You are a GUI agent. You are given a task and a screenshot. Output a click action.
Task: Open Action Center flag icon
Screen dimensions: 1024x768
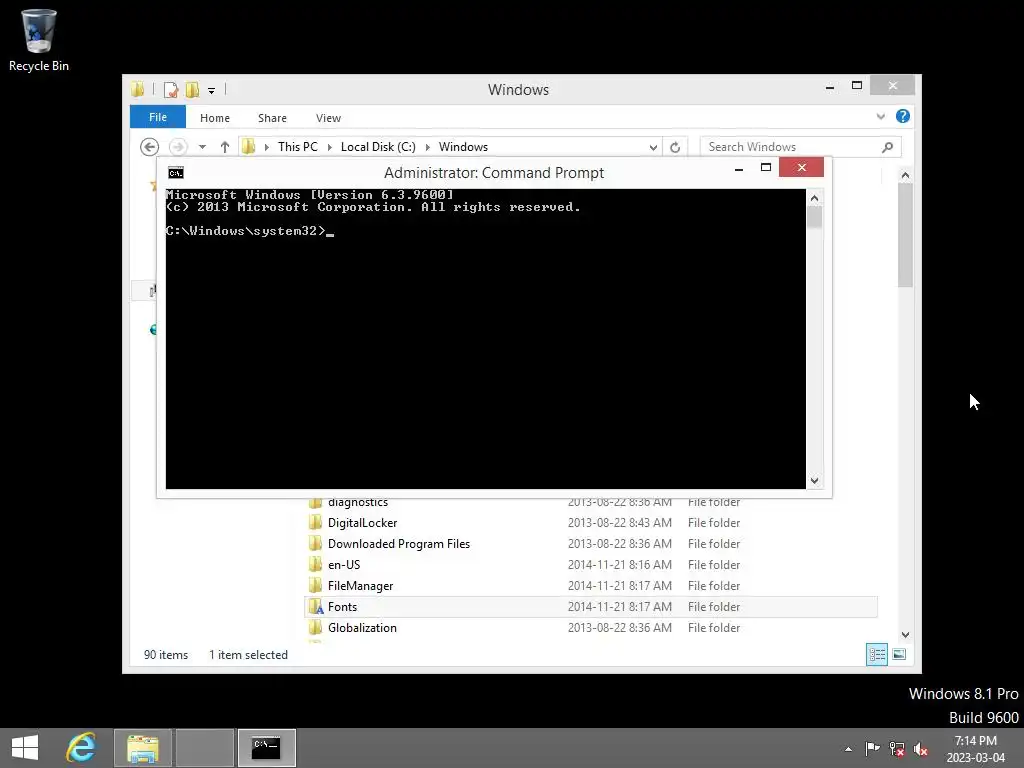click(x=872, y=748)
